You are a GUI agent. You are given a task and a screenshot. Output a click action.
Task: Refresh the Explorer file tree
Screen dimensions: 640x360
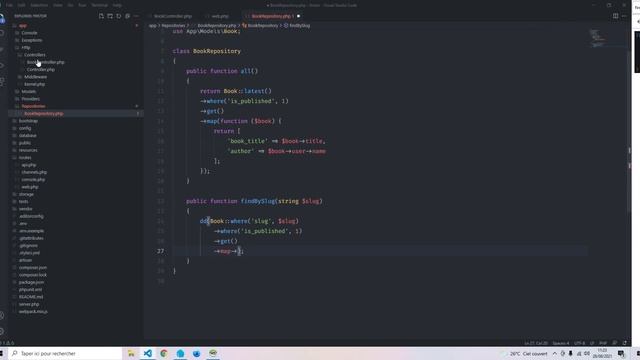click(x=118, y=16)
